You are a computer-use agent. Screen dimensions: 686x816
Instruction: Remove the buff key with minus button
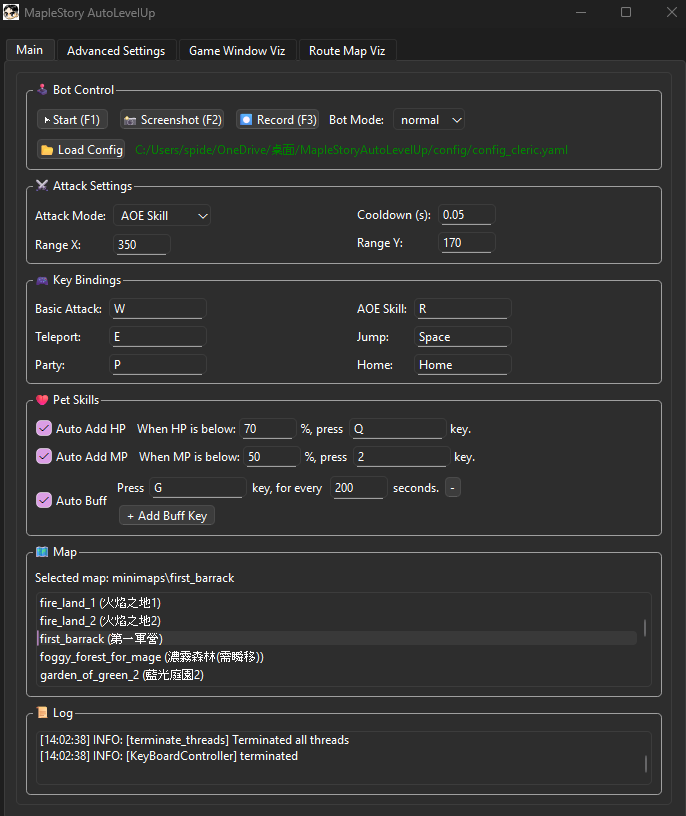pos(453,488)
